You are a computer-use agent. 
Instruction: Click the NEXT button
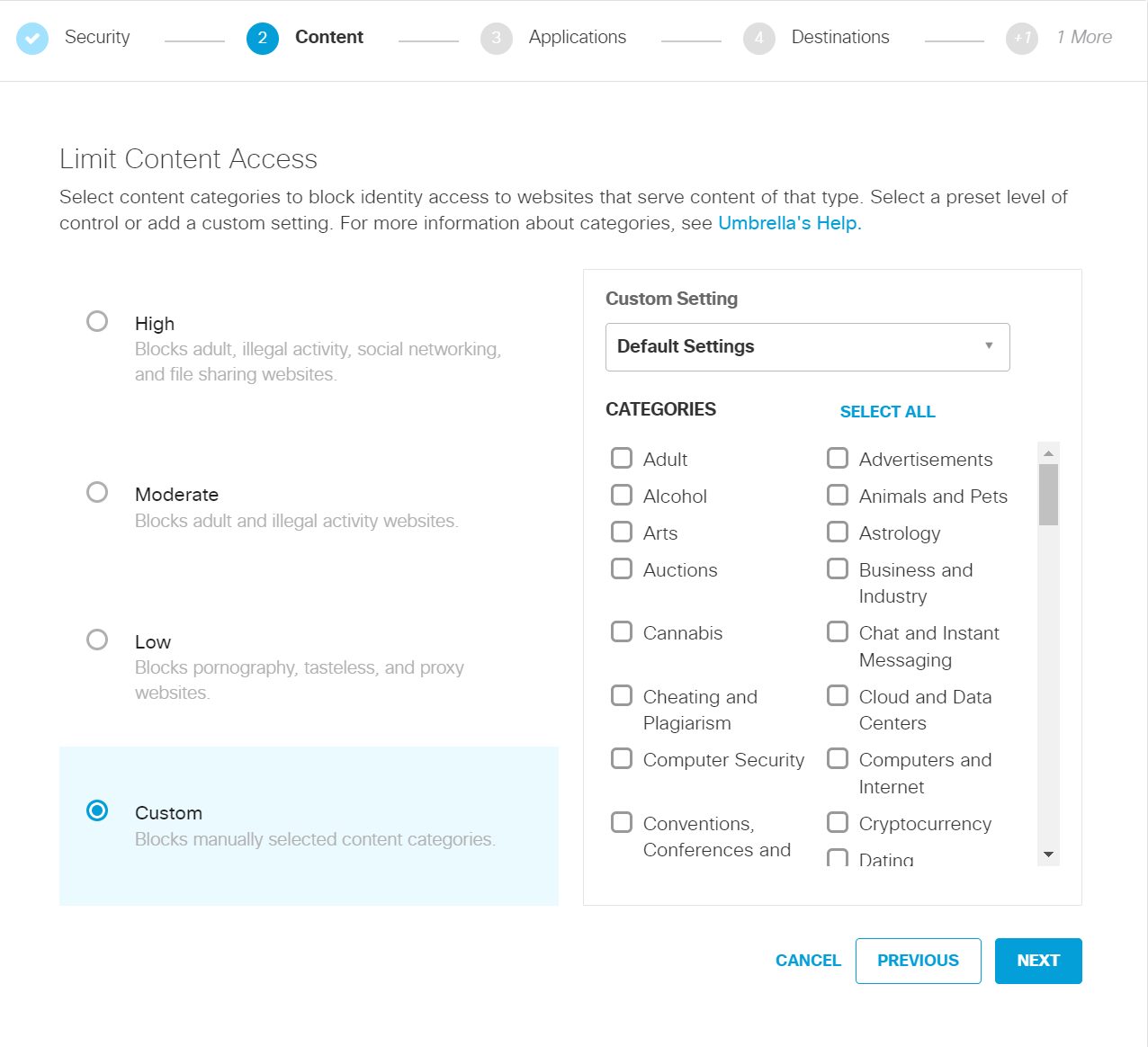1037,961
